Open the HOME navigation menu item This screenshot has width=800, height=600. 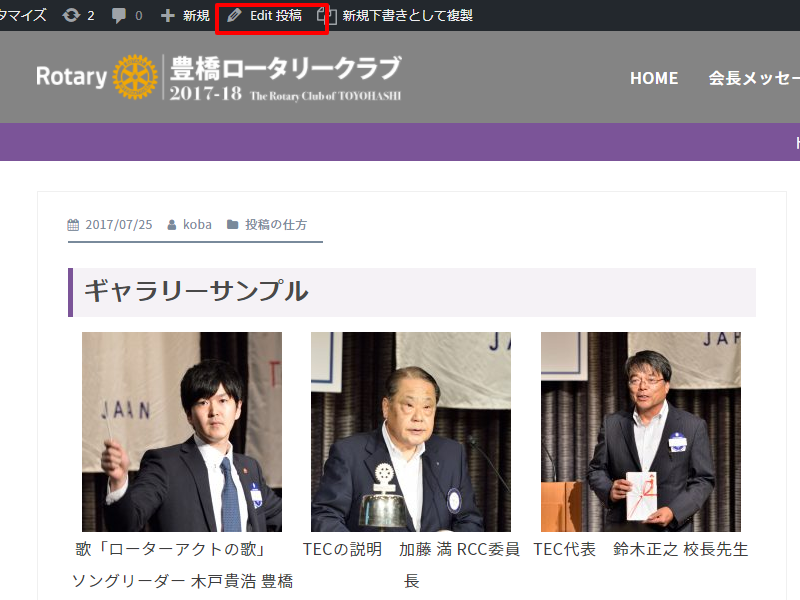tap(654, 78)
